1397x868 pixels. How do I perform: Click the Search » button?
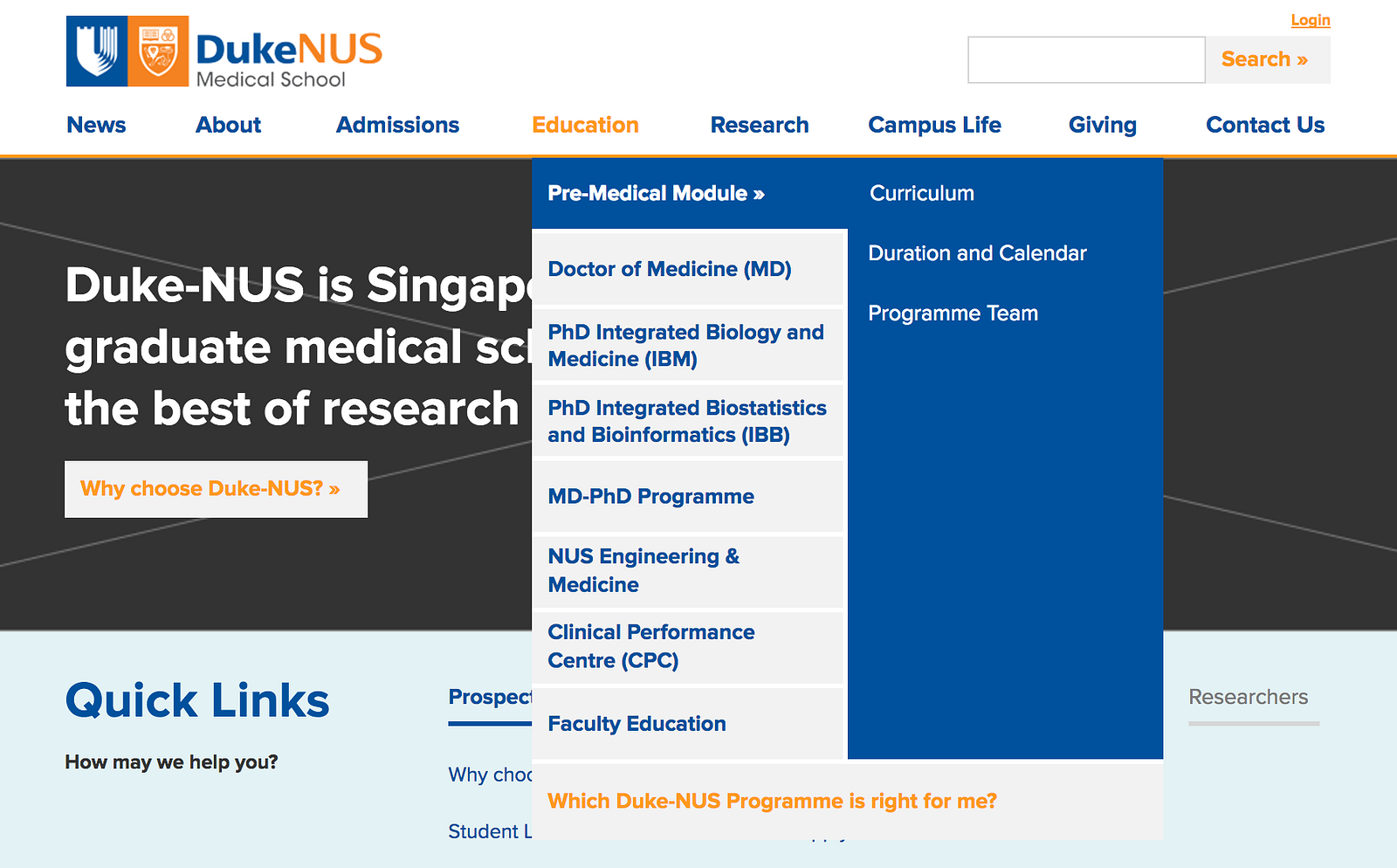(x=1268, y=60)
